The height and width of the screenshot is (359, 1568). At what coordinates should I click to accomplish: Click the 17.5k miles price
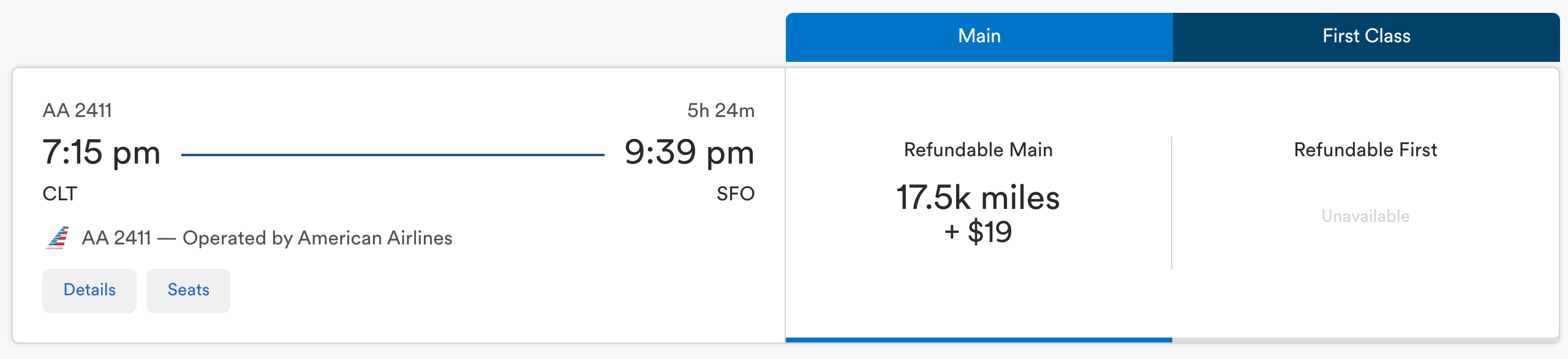tap(978, 197)
